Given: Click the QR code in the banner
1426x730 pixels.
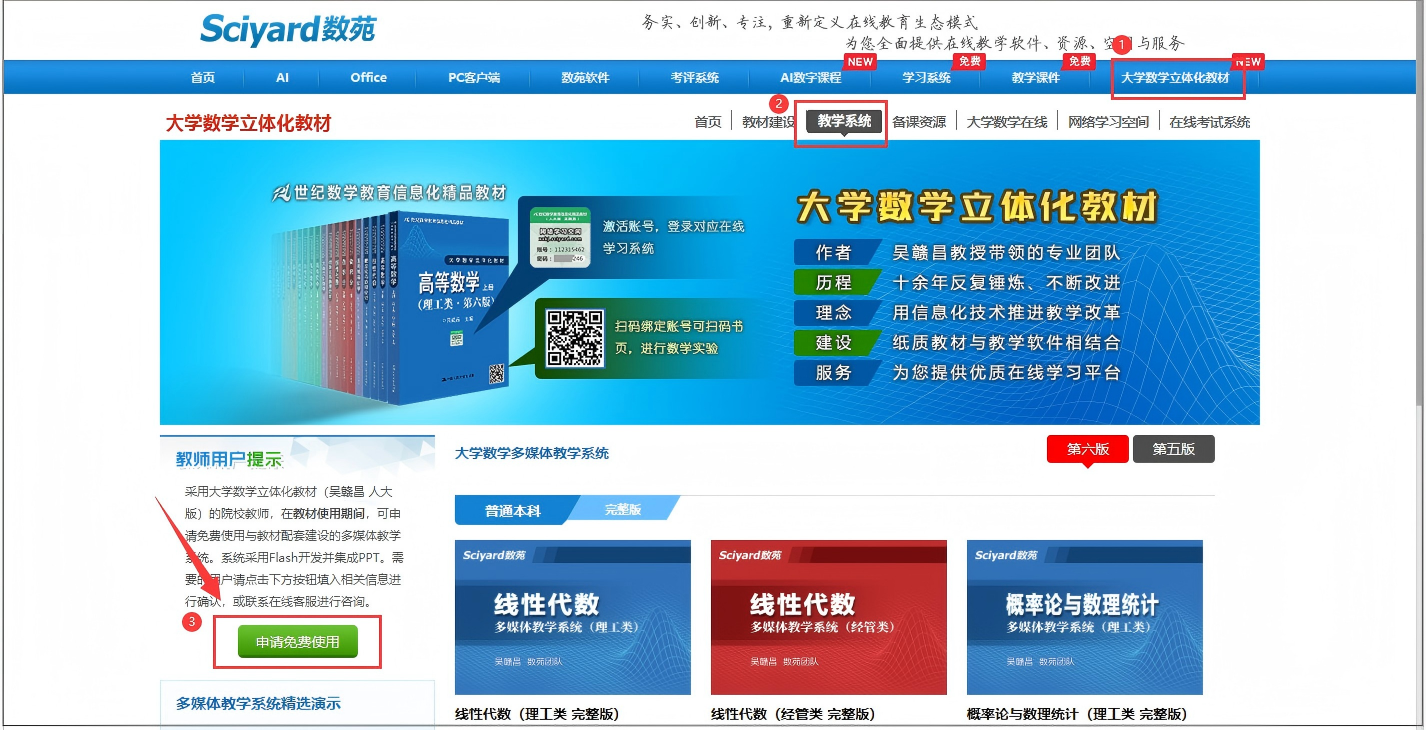Looking at the screenshot, I should click(x=574, y=337).
